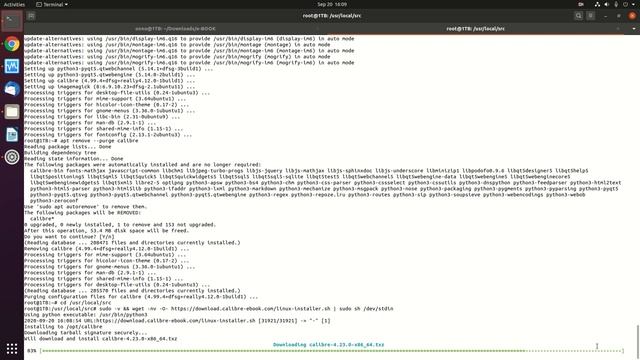Click 'Do you want to continue? [Y/n]' line
This screenshot has width=640, height=360.
point(69,237)
